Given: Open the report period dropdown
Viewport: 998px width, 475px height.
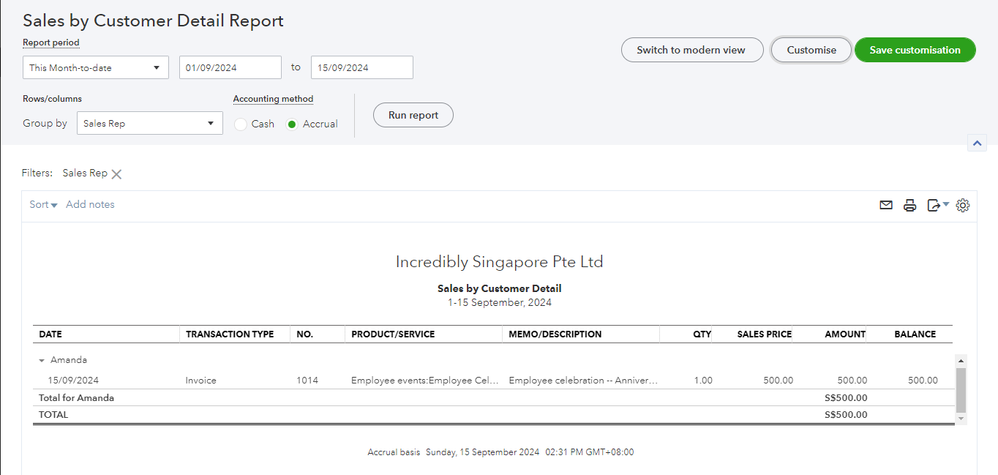Looking at the screenshot, I should pyautogui.click(x=95, y=67).
